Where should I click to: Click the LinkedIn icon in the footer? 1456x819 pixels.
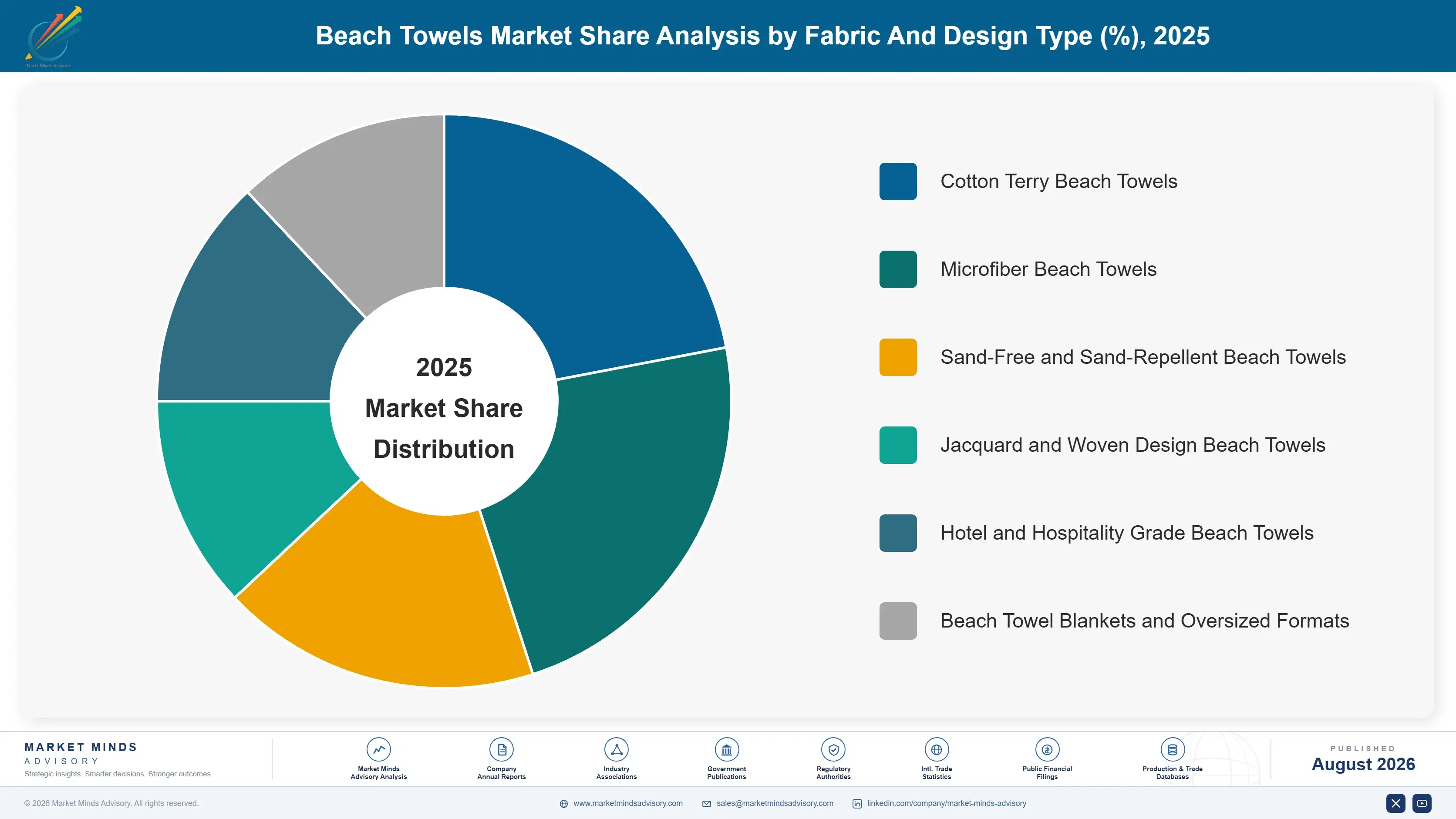pos(857,804)
